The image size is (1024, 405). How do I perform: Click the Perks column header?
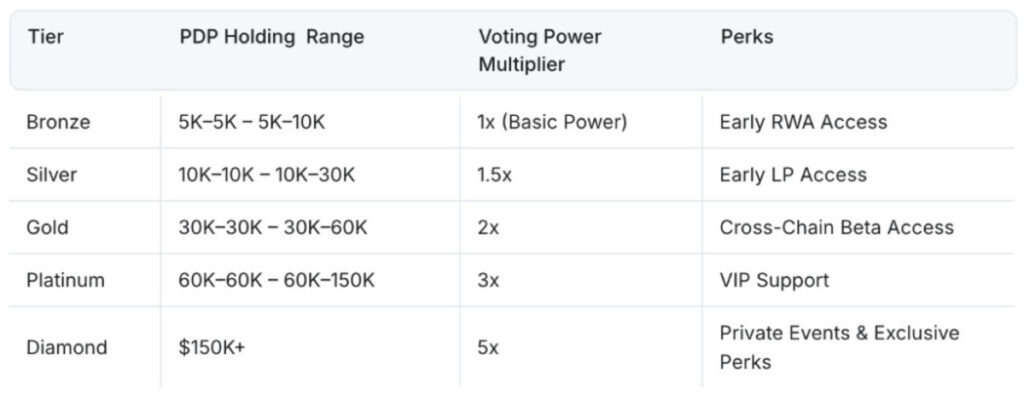pyautogui.click(x=746, y=37)
